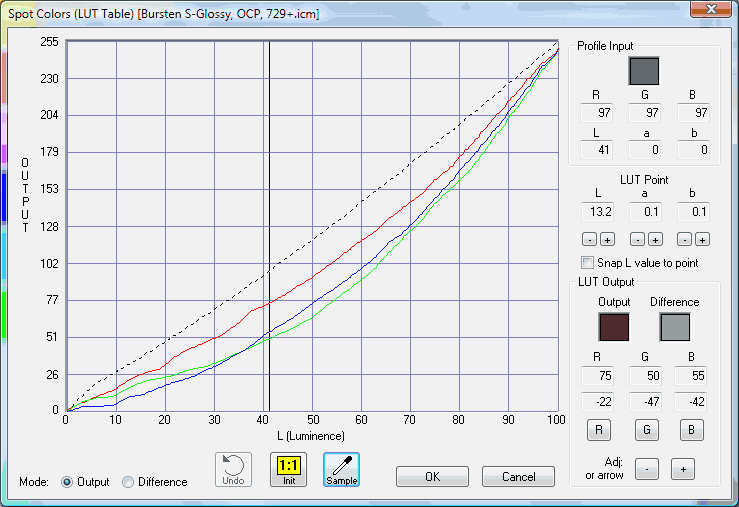
Task: Click the L (Luminence) axis label
Action: pyautogui.click(x=311, y=436)
